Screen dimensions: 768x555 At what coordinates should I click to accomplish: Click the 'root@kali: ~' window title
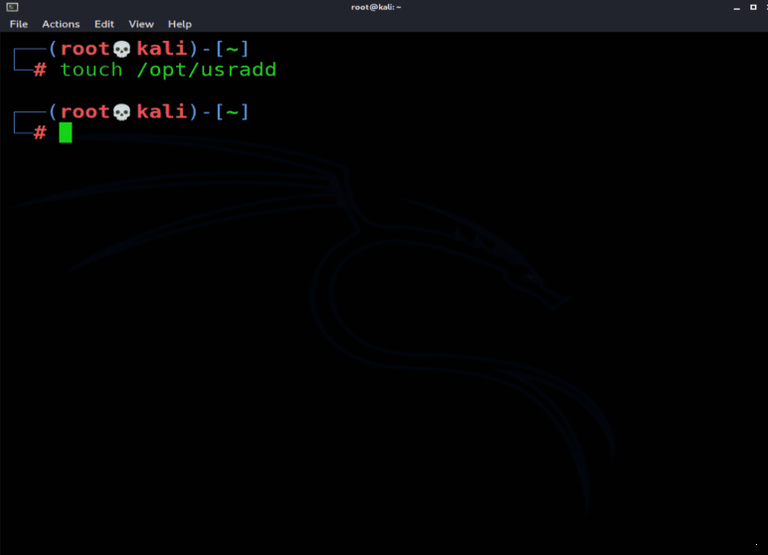376,7
